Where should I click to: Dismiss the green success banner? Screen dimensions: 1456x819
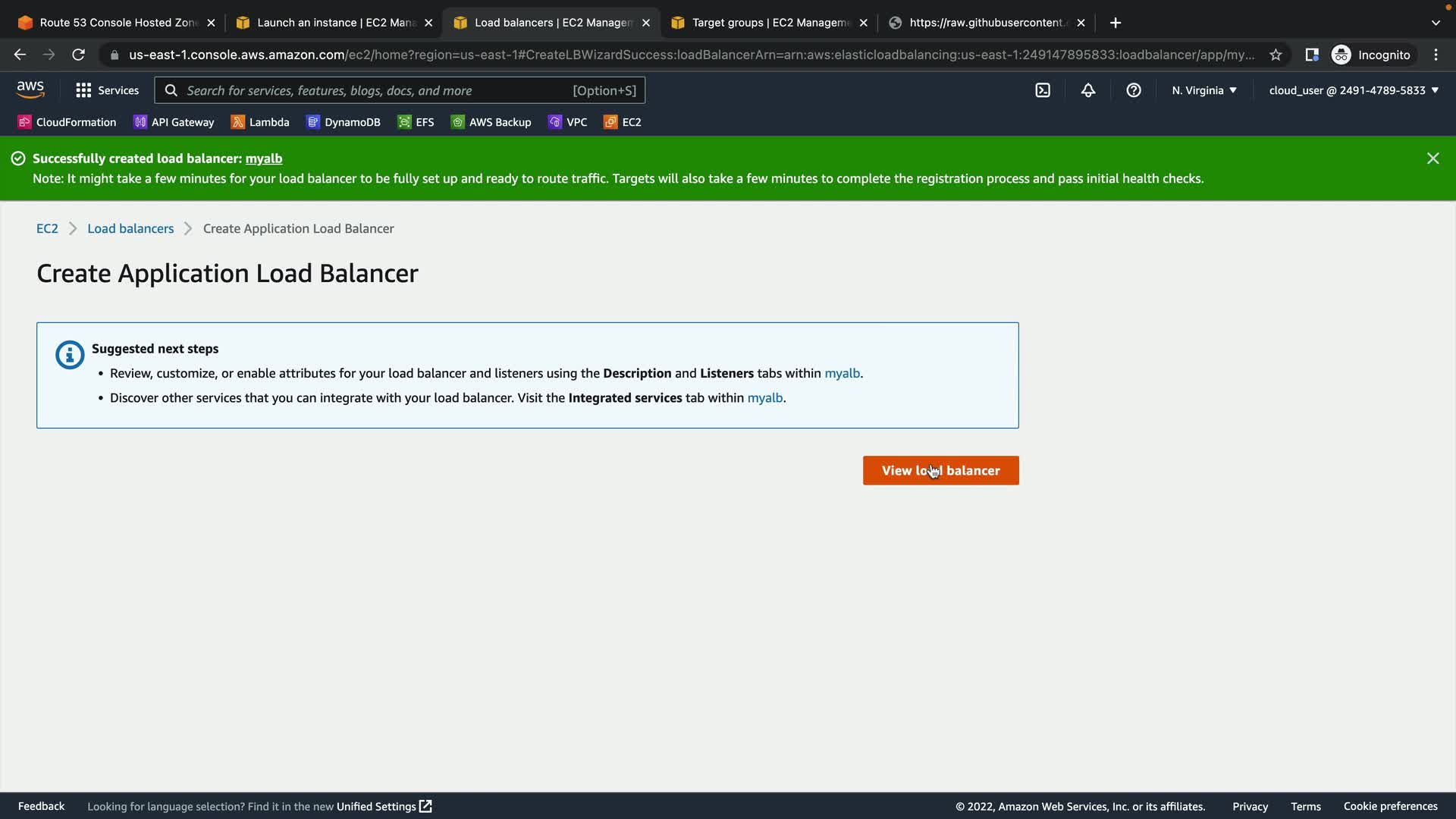[x=1432, y=158]
